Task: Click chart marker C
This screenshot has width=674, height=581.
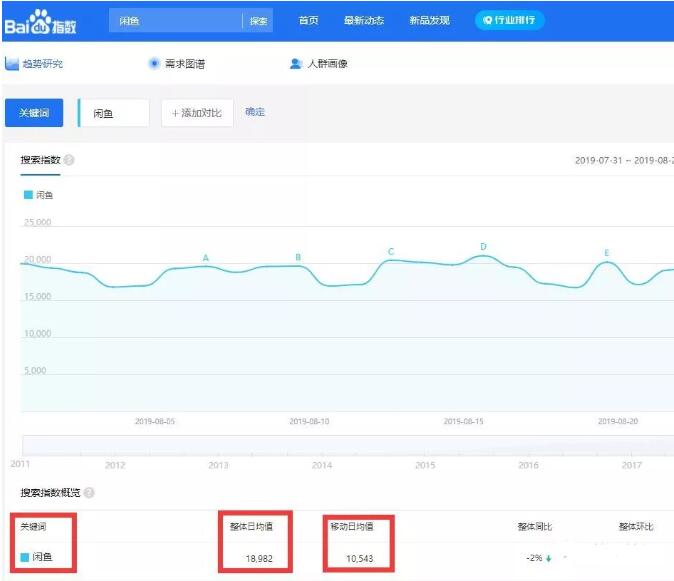Action: point(391,251)
